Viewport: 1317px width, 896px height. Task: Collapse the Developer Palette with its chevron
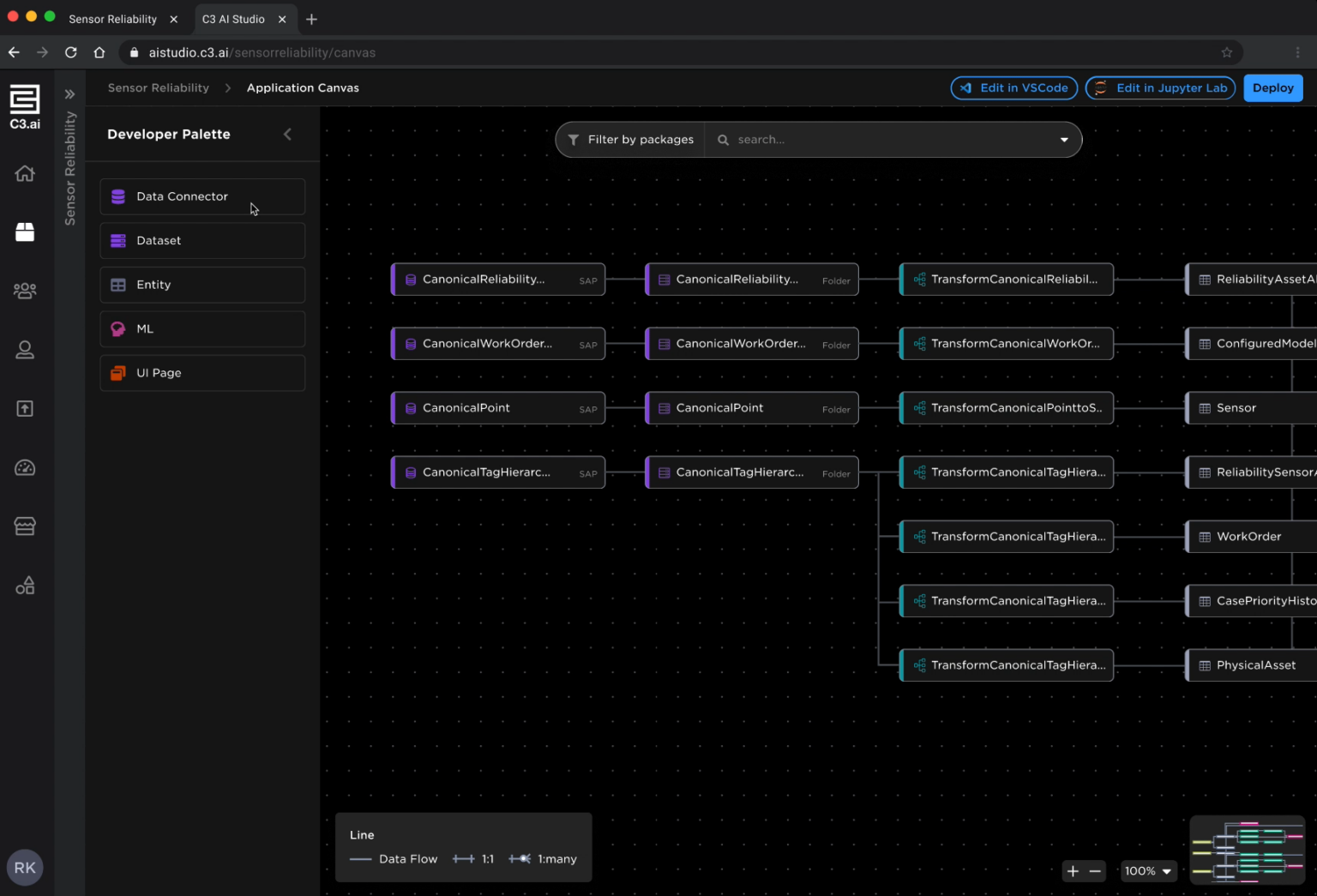pyautogui.click(x=287, y=135)
